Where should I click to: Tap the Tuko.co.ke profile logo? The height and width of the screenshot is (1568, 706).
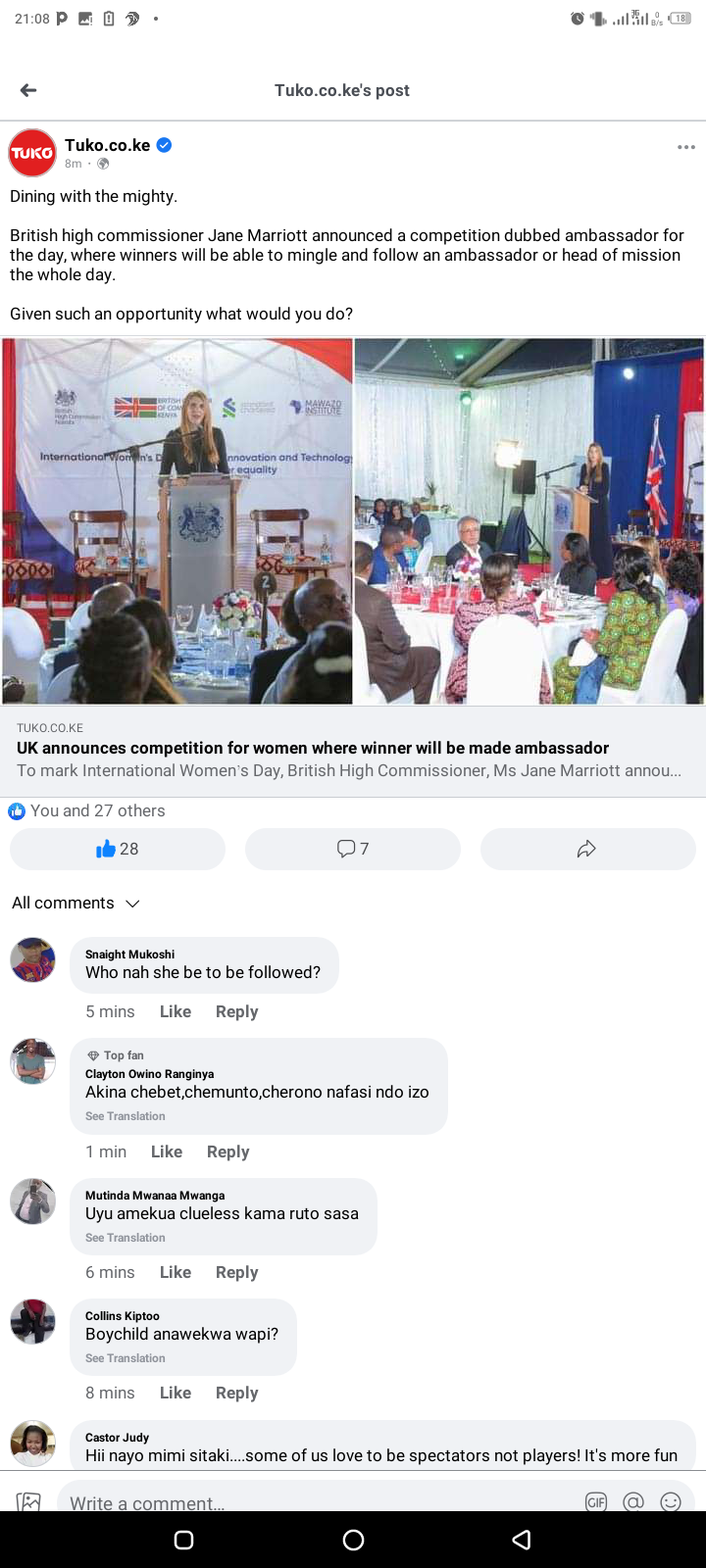[x=32, y=153]
